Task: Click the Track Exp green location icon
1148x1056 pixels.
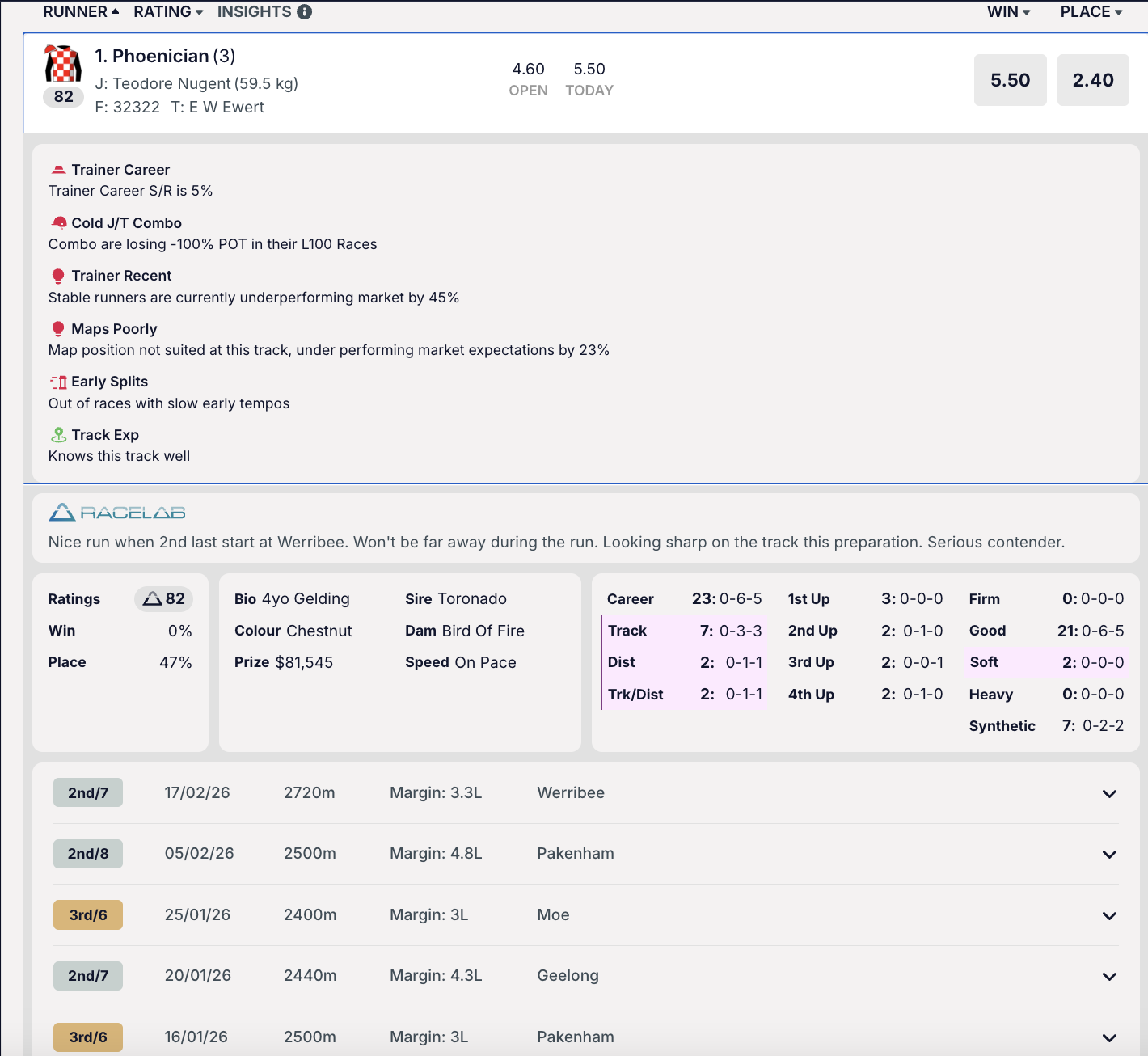Action: (x=58, y=435)
